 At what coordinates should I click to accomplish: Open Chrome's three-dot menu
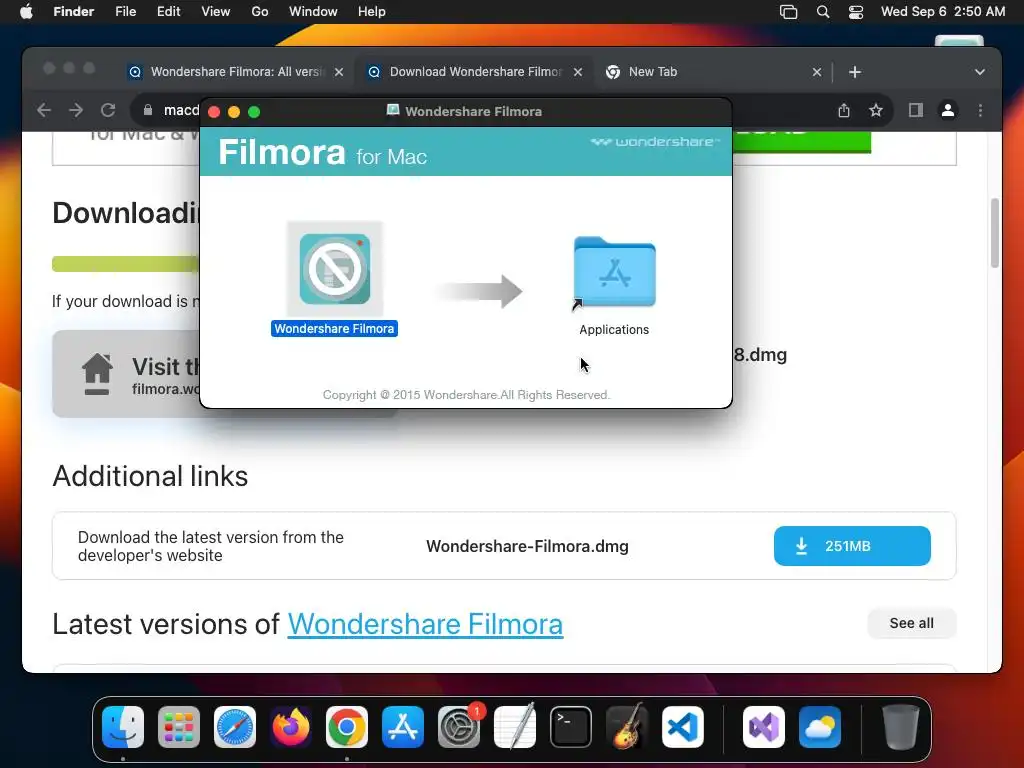(980, 110)
